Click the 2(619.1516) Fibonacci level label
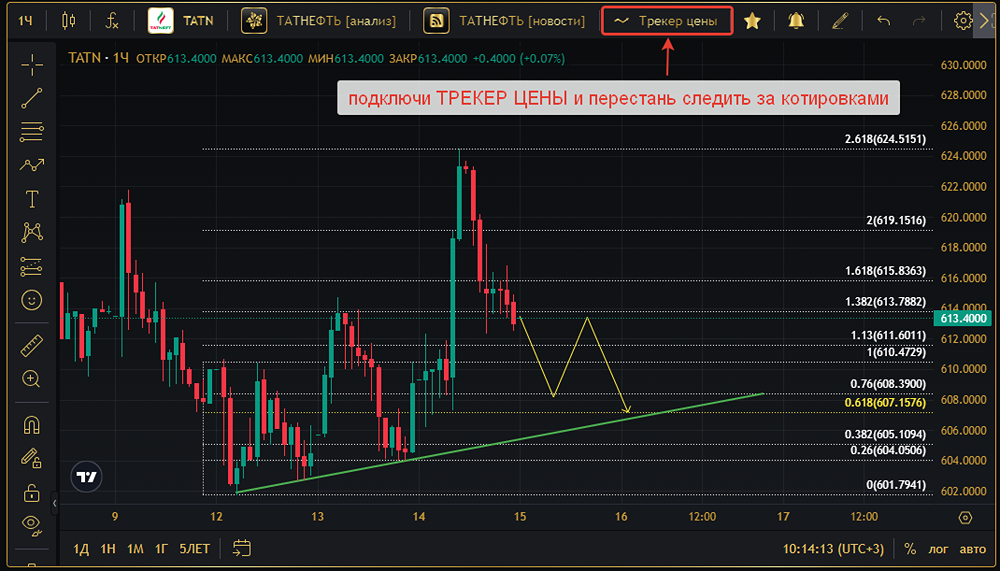1000x571 pixels. point(896,221)
